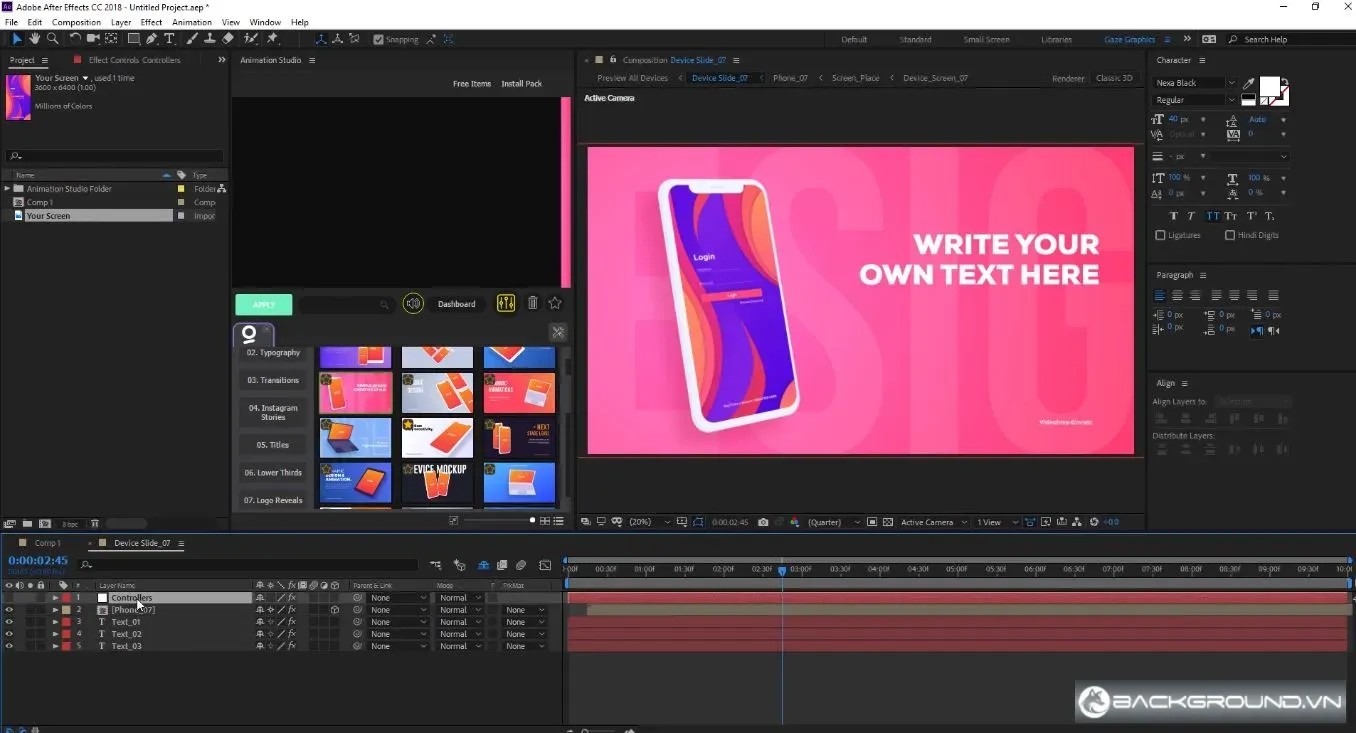Viewport: 1356px width, 733px height.
Task: Select the Roto Brush tool
Action: point(251,39)
